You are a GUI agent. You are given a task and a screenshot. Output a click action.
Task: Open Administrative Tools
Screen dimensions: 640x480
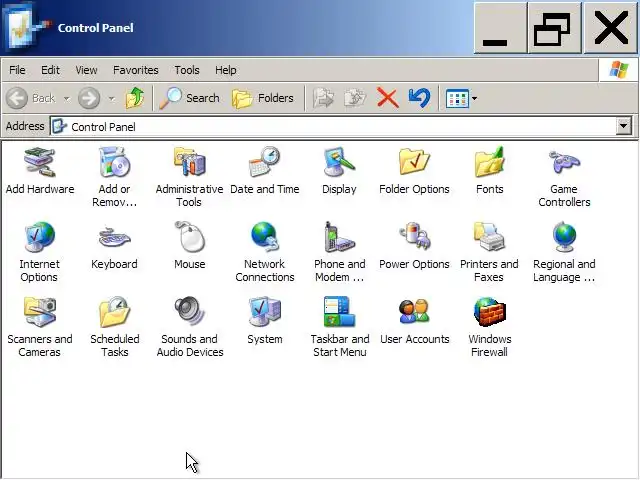point(189,177)
